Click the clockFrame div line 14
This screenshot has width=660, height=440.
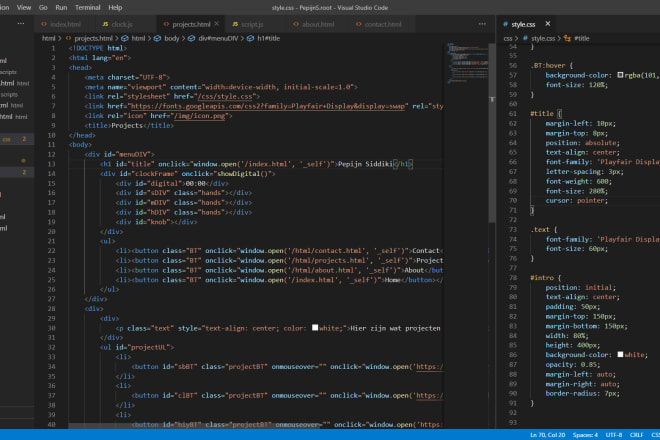pyautogui.click(x=188, y=173)
